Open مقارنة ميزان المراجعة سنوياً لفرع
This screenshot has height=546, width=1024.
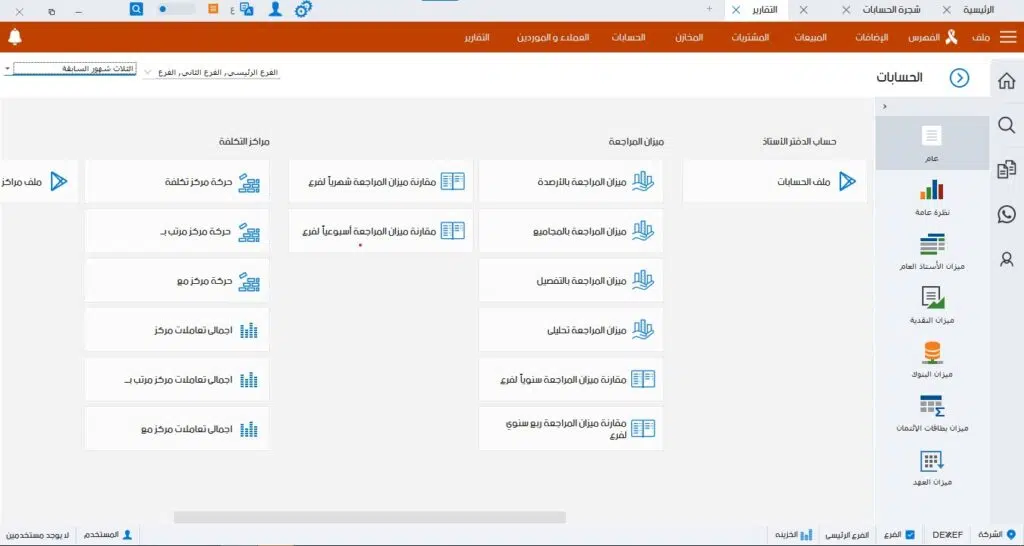click(x=571, y=379)
